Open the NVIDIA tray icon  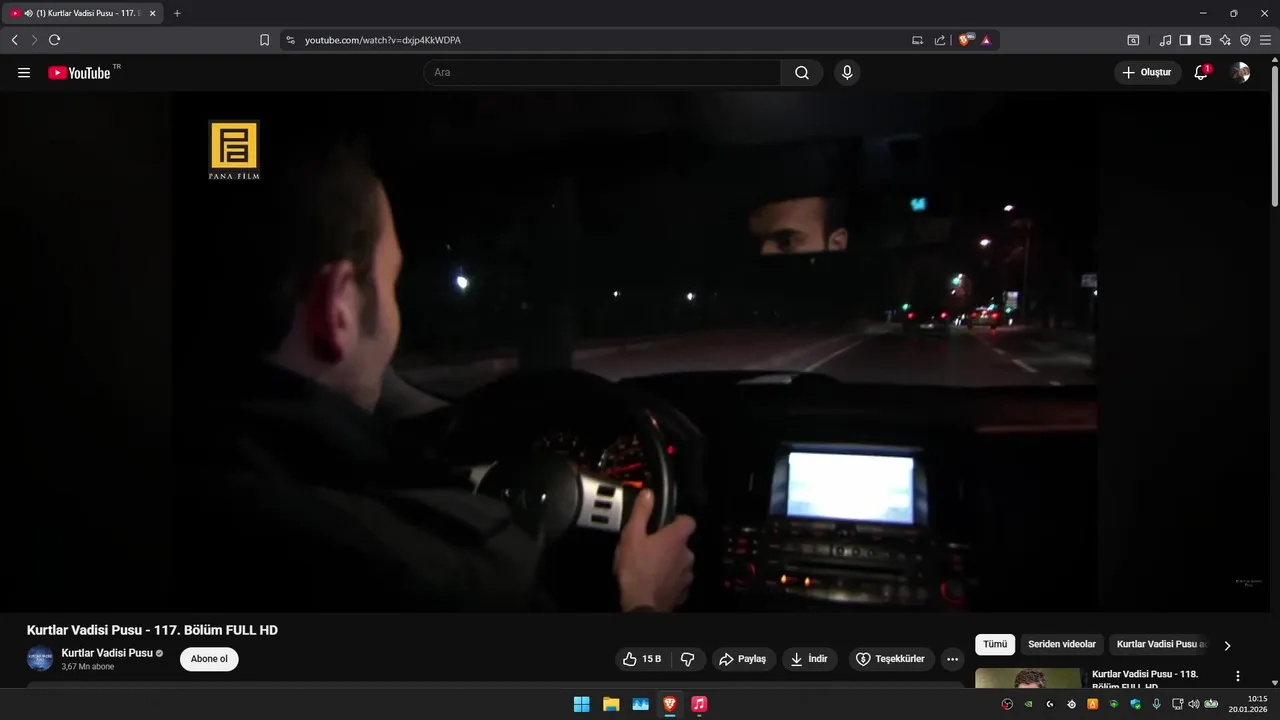1028,704
